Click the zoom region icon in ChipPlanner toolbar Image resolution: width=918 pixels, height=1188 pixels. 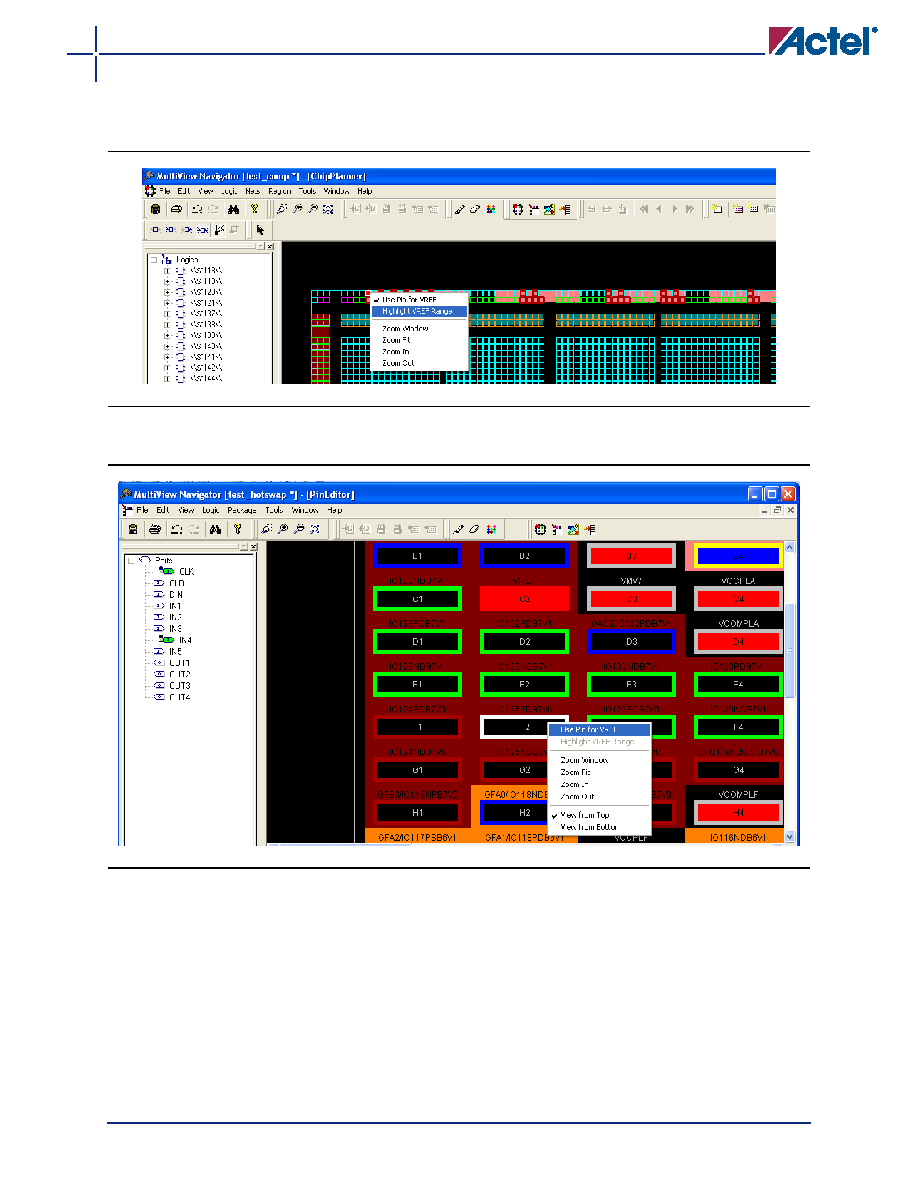click(x=327, y=209)
